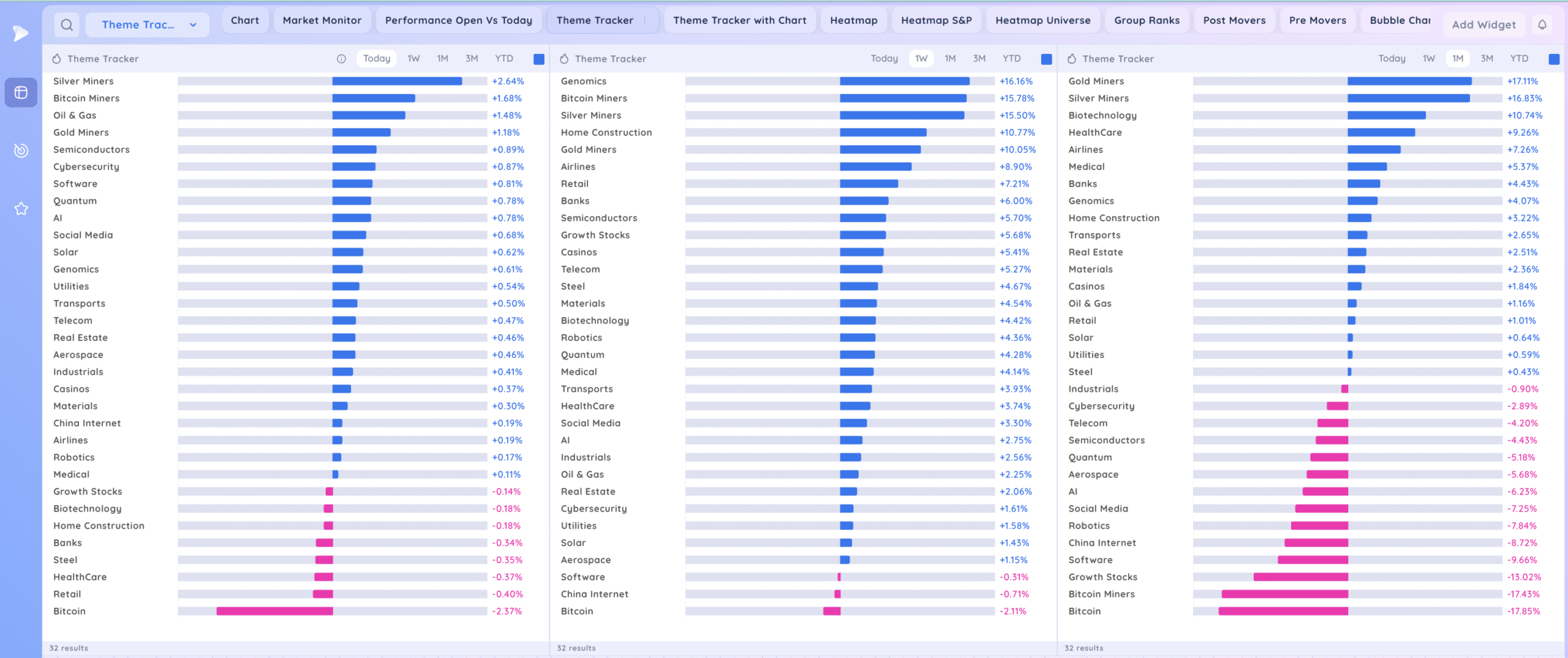Image resolution: width=1568 pixels, height=658 pixels.
Task: Open favorites star in sidebar
Action: (21, 209)
